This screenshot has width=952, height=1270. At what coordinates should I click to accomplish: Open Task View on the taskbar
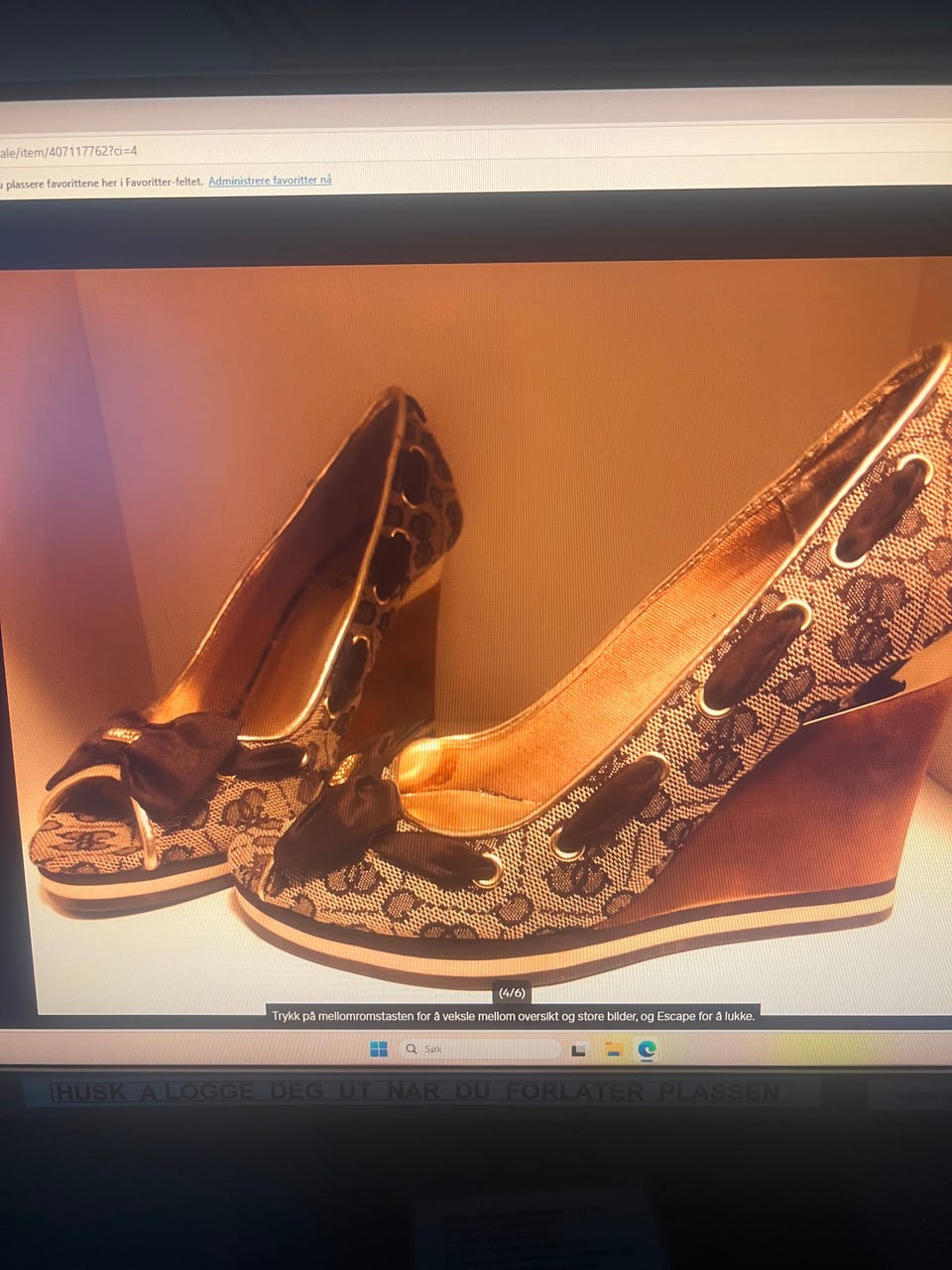coord(579,1050)
